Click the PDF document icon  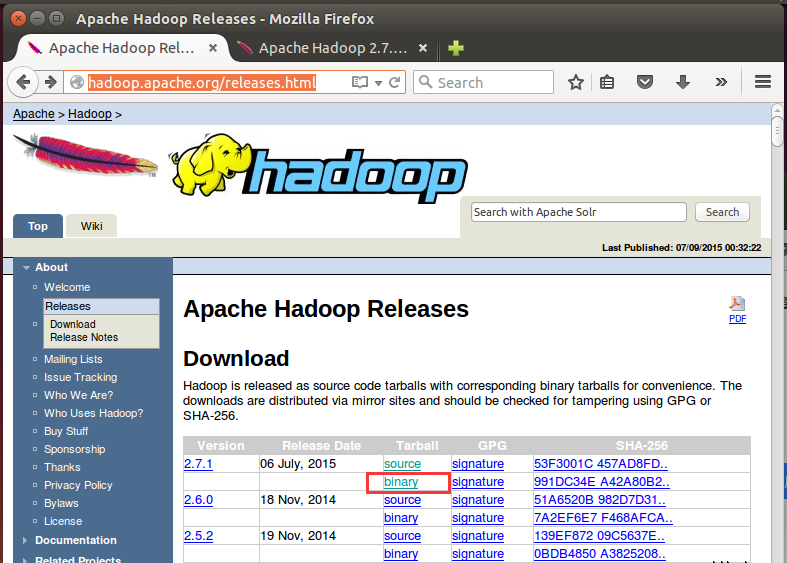pyautogui.click(x=737, y=304)
